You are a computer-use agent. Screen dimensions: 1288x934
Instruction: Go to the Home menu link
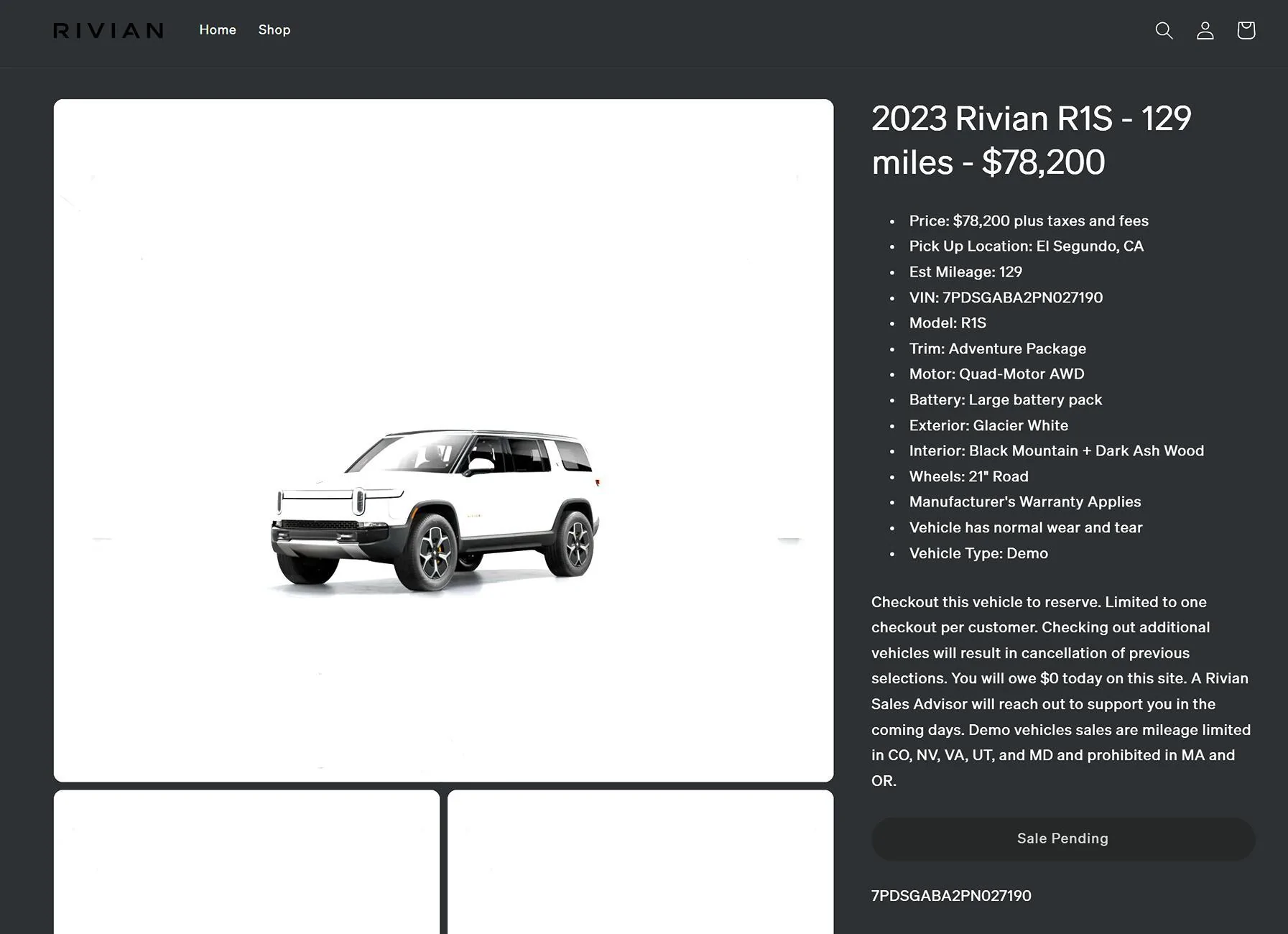(218, 29)
